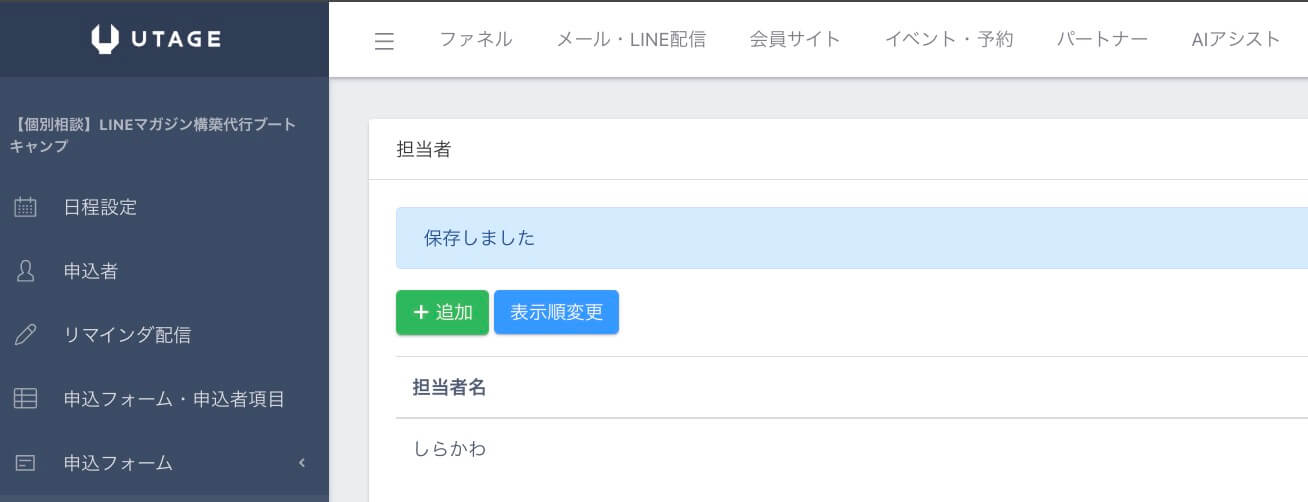Click the person icon for 申込者
The image size is (1308, 502).
(x=25, y=271)
